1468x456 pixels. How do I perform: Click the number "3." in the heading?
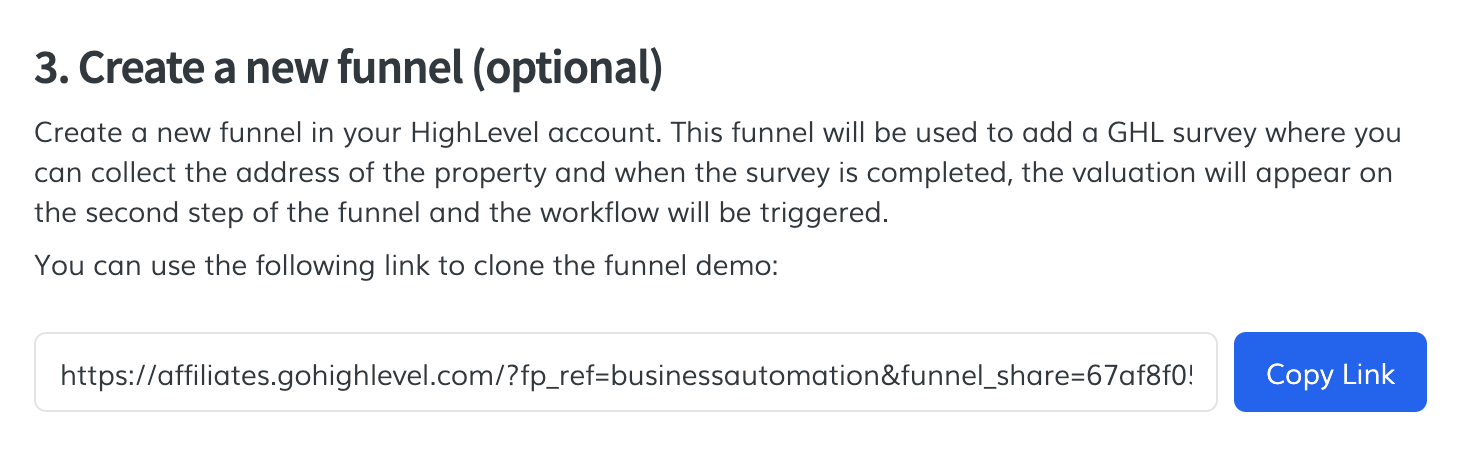[x=50, y=68]
